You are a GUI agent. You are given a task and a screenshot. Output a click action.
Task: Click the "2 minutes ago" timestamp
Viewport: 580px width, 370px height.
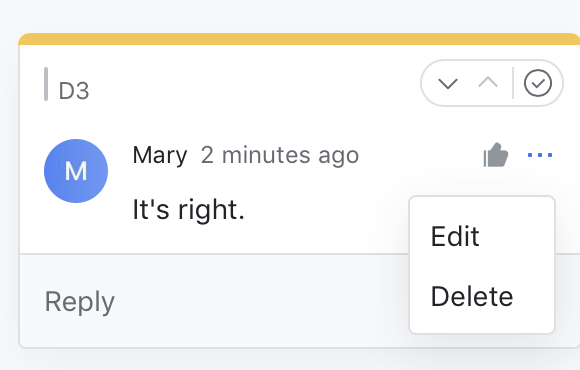pyautogui.click(x=280, y=155)
